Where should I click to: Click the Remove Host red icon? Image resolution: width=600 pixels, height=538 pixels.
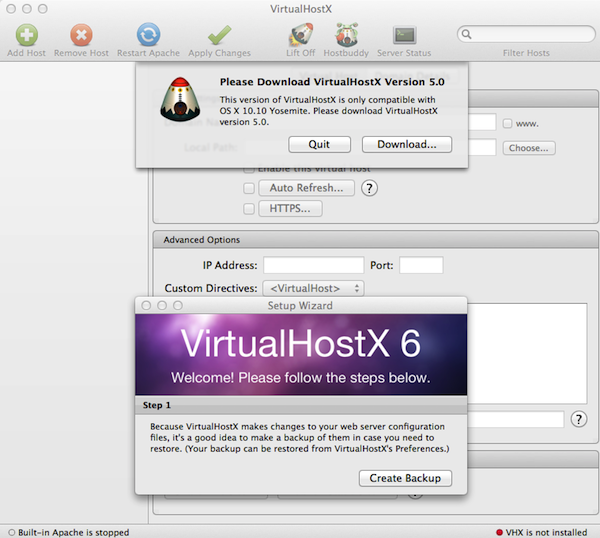click(81, 35)
